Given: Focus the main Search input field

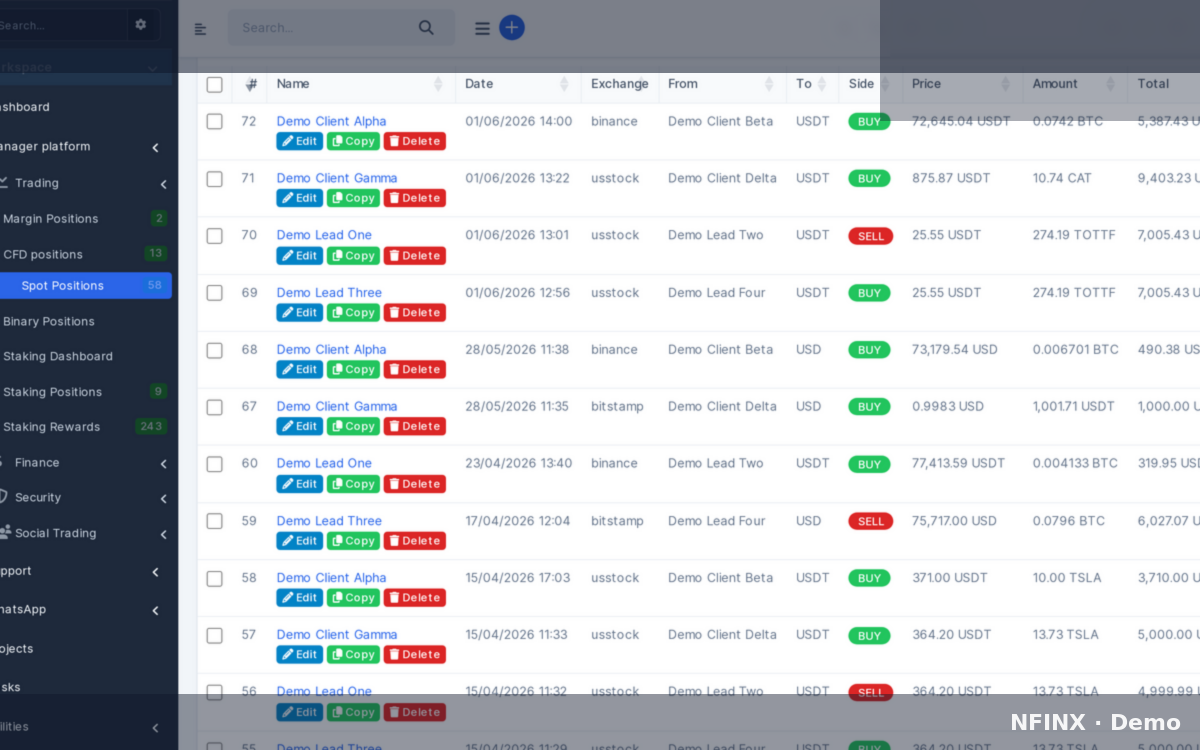Looking at the screenshot, I should coord(340,28).
